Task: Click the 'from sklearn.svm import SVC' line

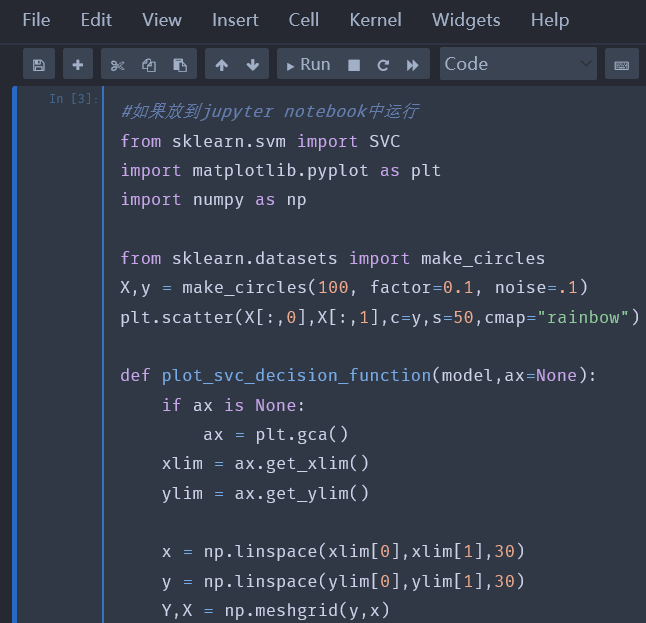Action: (x=260, y=141)
